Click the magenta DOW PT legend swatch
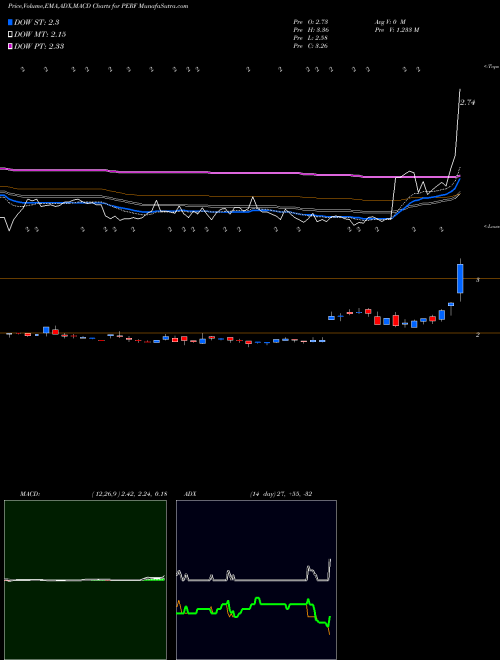The height and width of the screenshot is (660, 500). [10, 46]
